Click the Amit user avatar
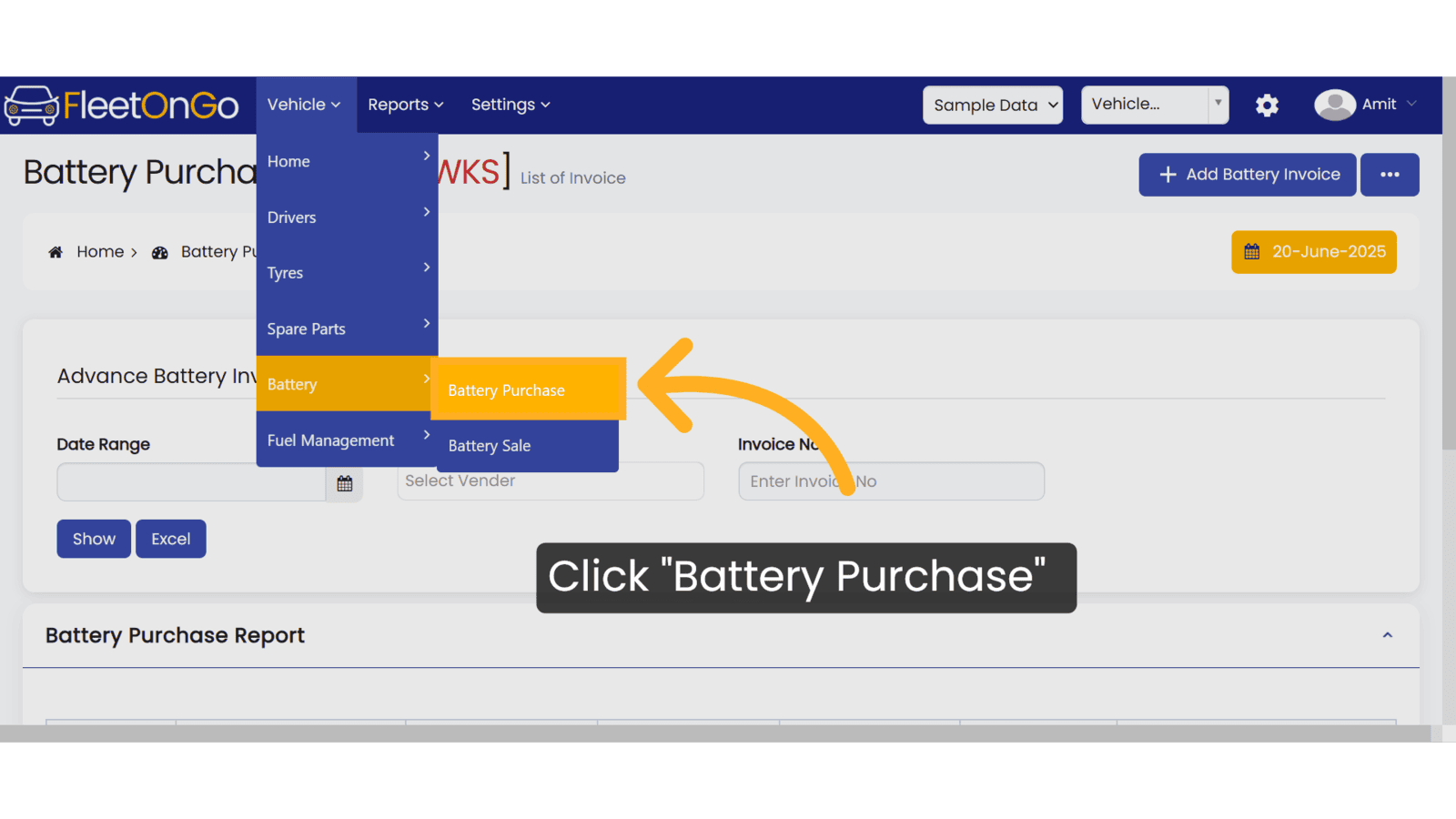The height and width of the screenshot is (819, 1456). click(1334, 105)
